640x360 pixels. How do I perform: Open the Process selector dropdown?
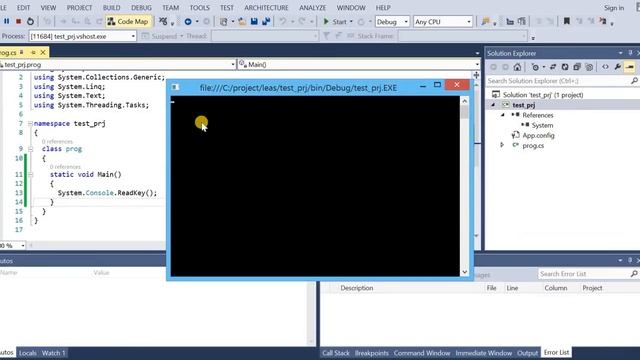[82, 36]
